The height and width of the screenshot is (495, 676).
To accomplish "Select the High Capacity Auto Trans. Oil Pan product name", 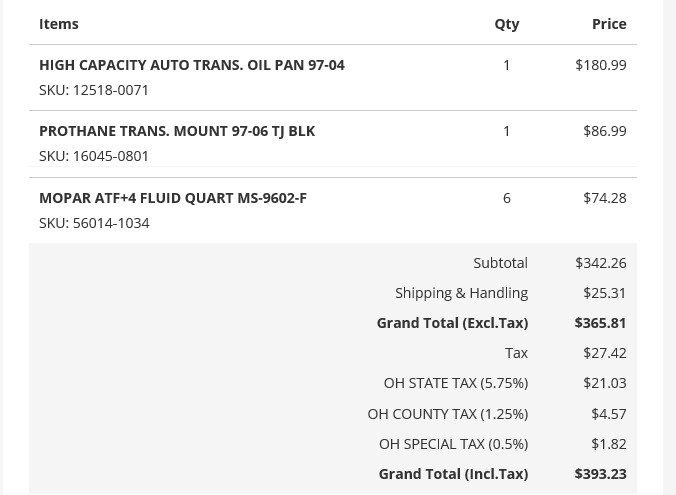I will click(x=191, y=65).
